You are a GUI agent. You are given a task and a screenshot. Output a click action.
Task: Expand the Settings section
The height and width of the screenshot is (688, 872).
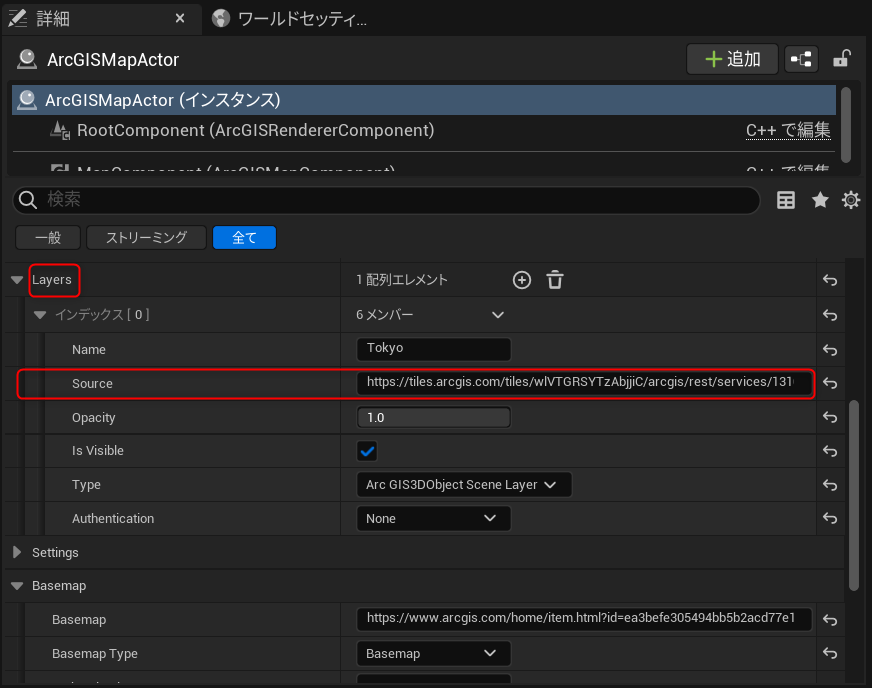17,552
